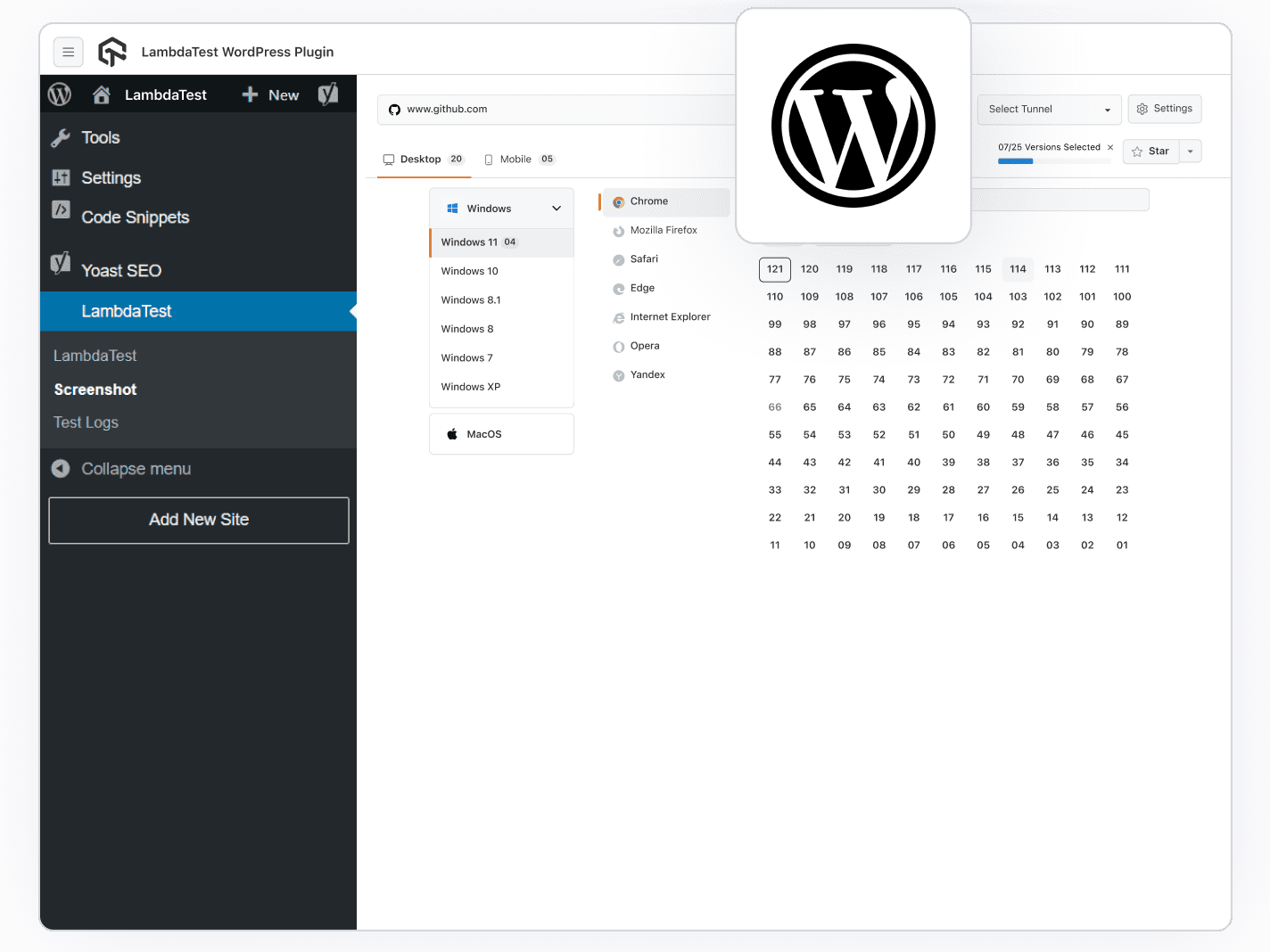The width and height of the screenshot is (1270, 952).
Task: Deselect Chrome version 114
Action: tap(1018, 269)
